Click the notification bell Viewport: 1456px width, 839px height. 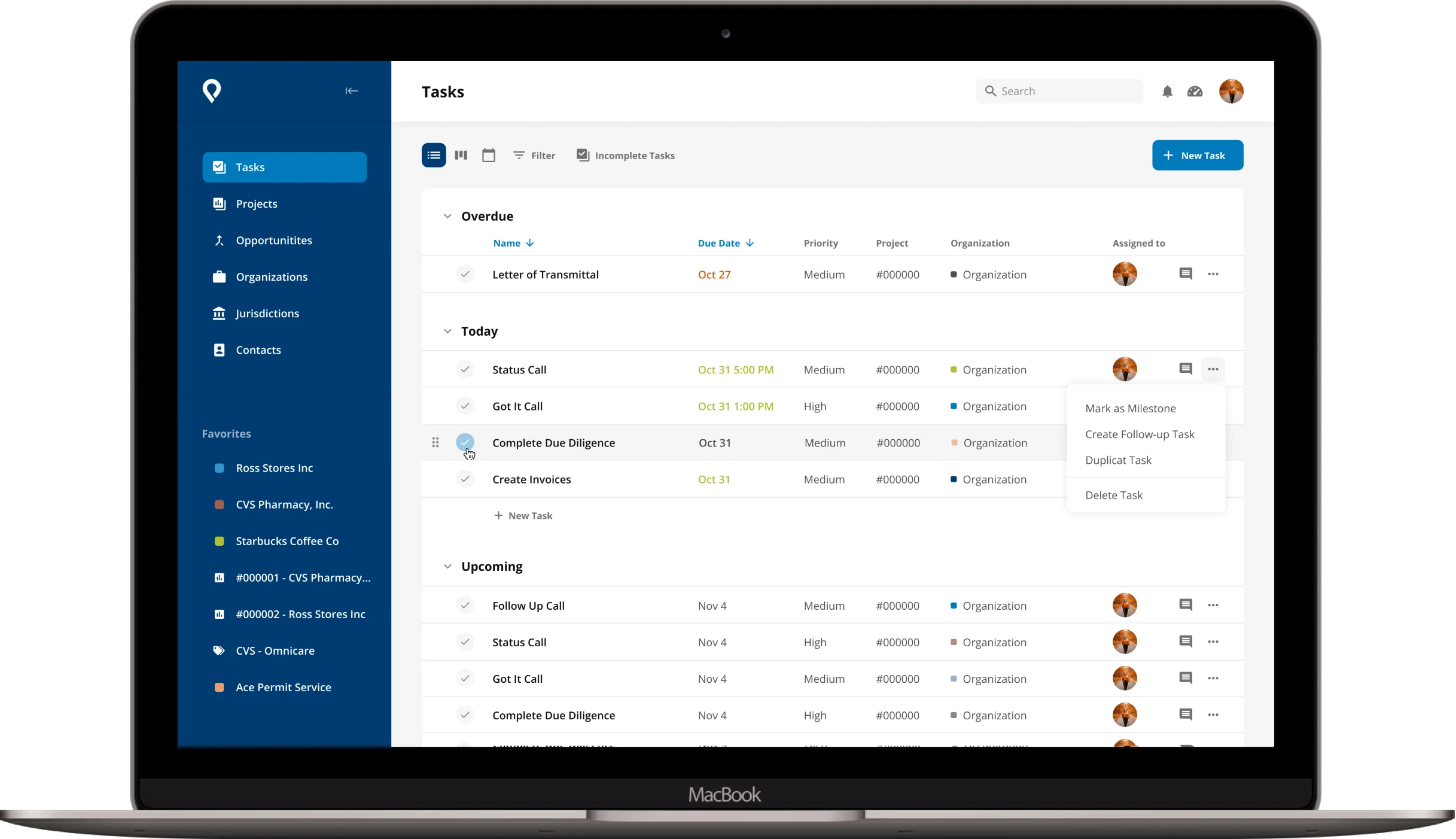1167,91
